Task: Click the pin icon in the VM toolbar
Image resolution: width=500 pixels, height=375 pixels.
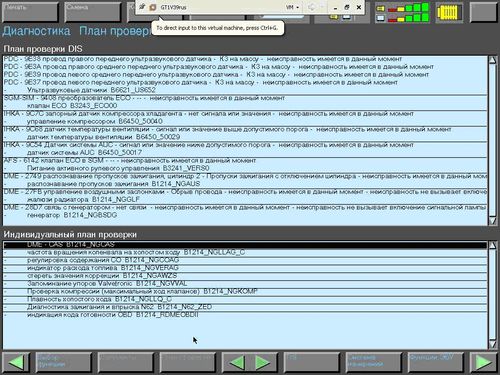Action: [x=142, y=7]
